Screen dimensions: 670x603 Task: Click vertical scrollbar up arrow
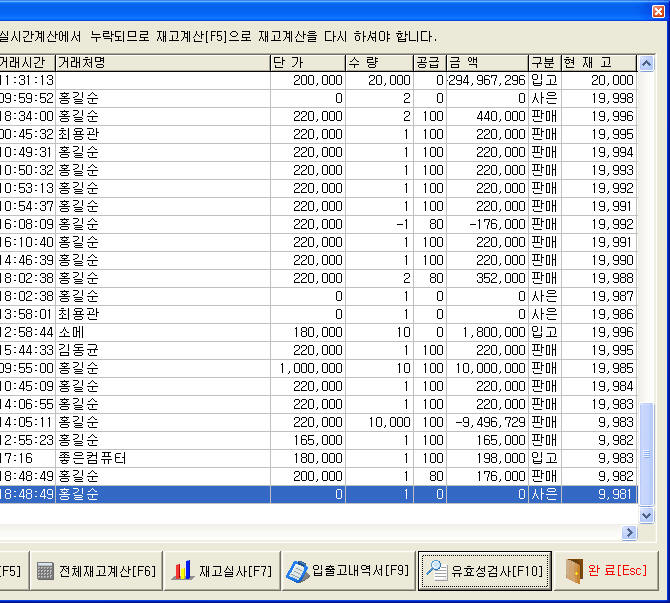click(646, 64)
